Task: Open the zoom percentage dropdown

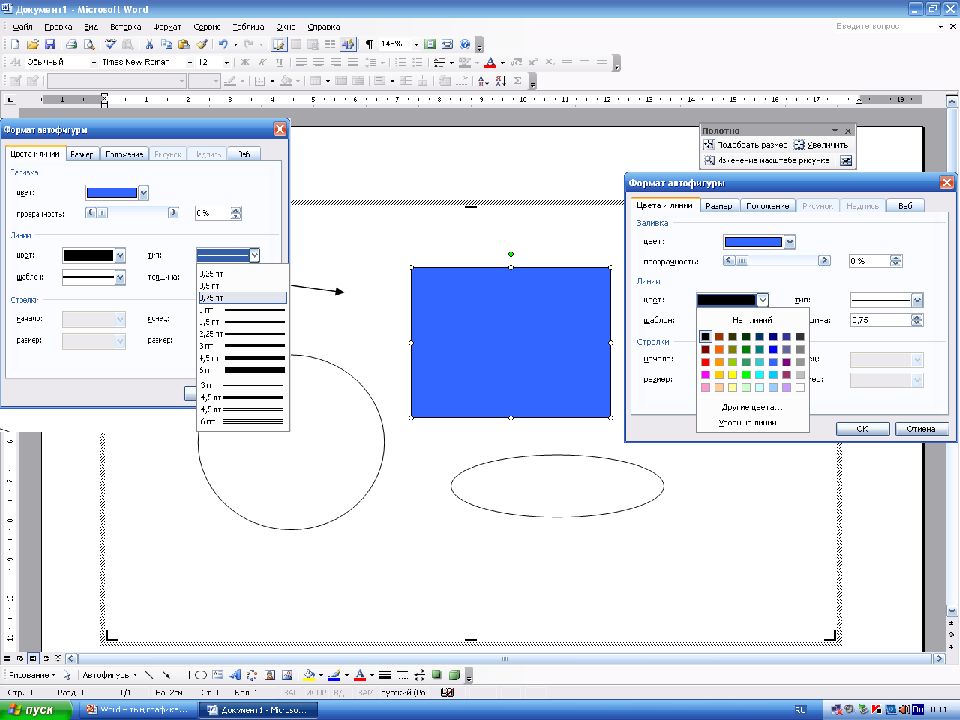Action: pyautogui.click(x=416, y=44)
